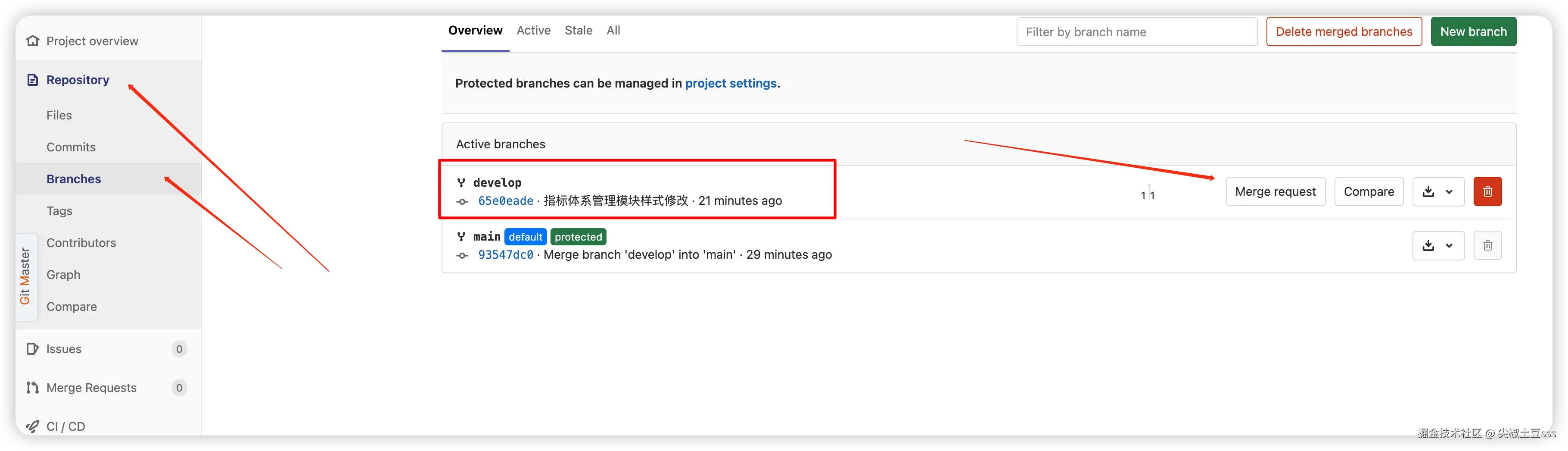Viewport: 1568px width, 451px height.
Task: Click the Repository file icon in sidebar
Action: (x=33, y=80)
